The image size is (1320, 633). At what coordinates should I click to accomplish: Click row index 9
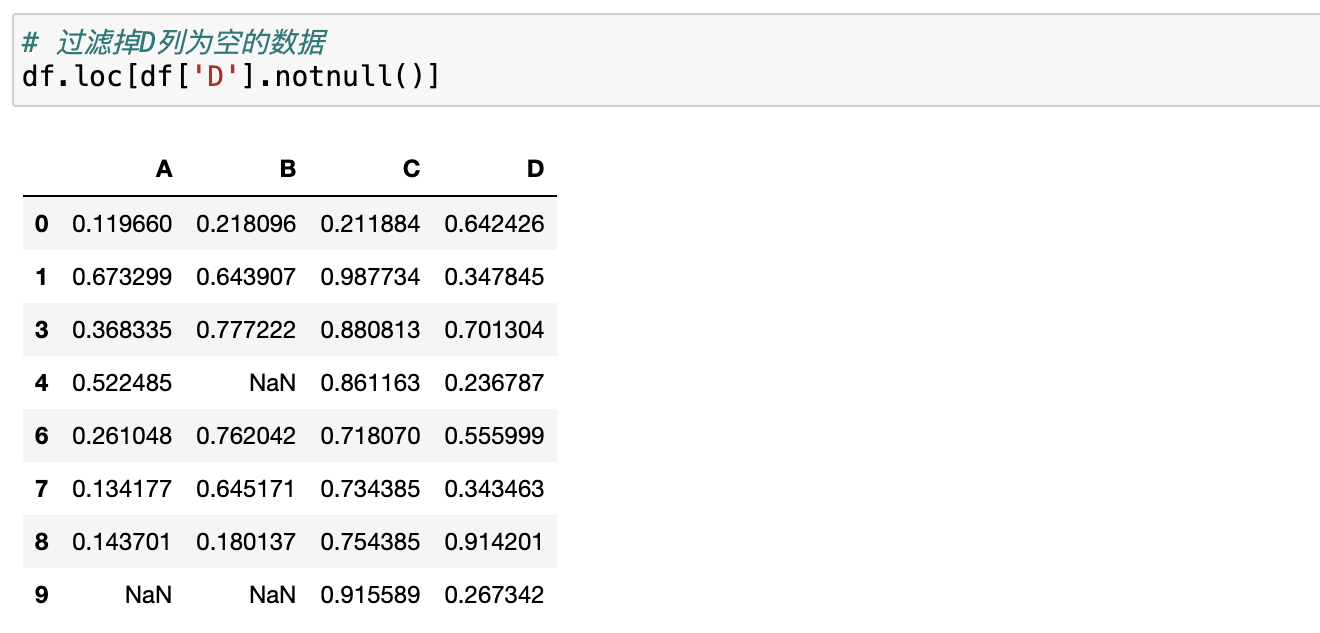[41, 595]
